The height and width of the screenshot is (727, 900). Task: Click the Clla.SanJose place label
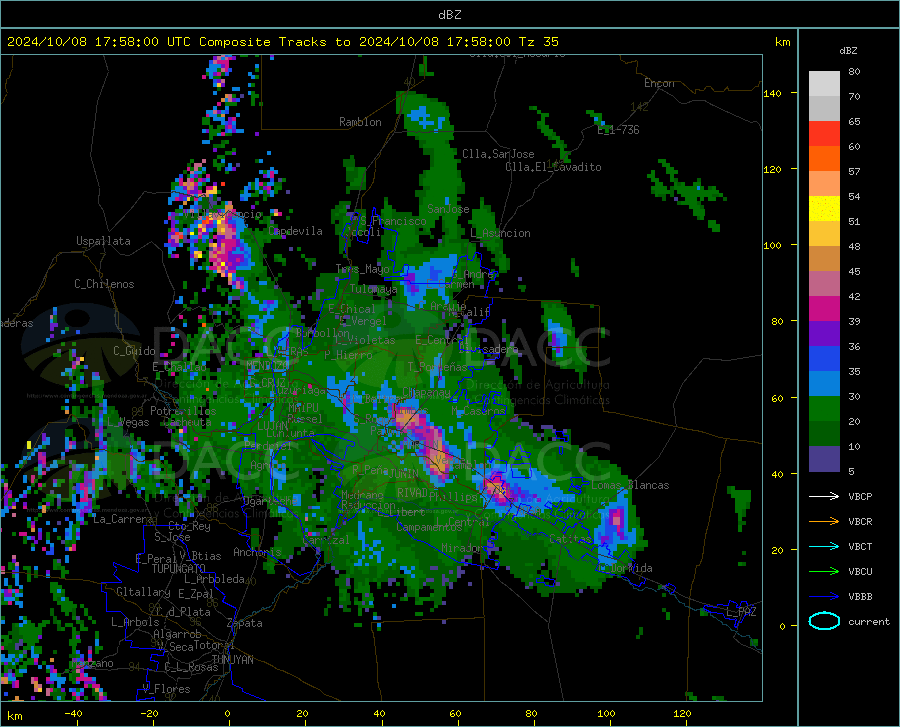click(498, 154)
